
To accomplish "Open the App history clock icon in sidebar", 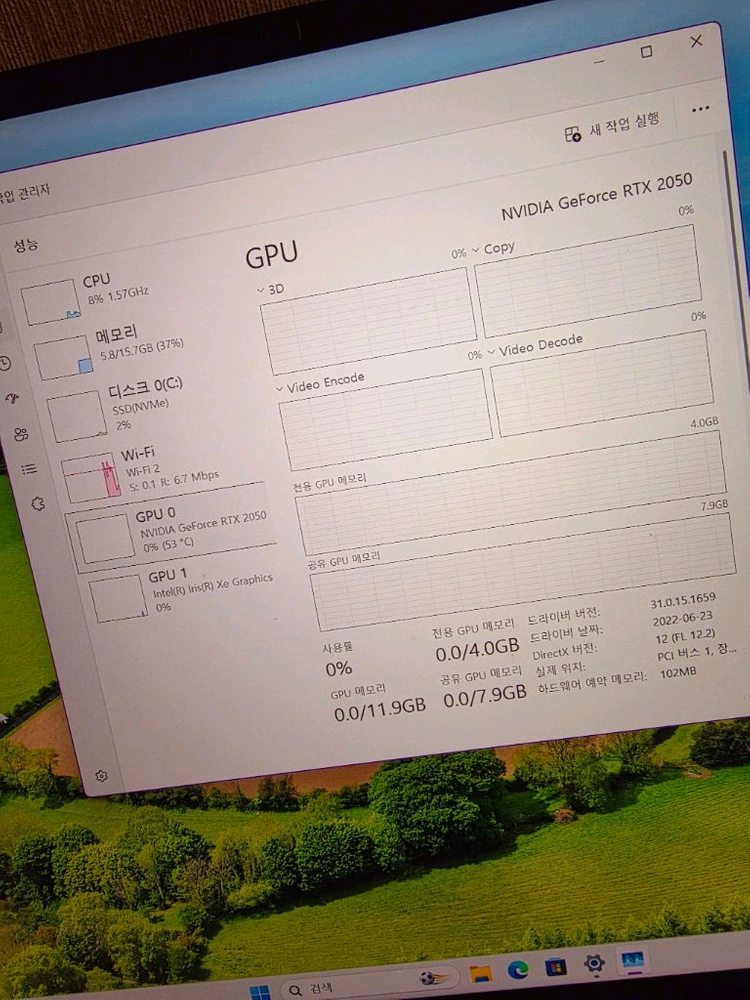I will (5, 364).
